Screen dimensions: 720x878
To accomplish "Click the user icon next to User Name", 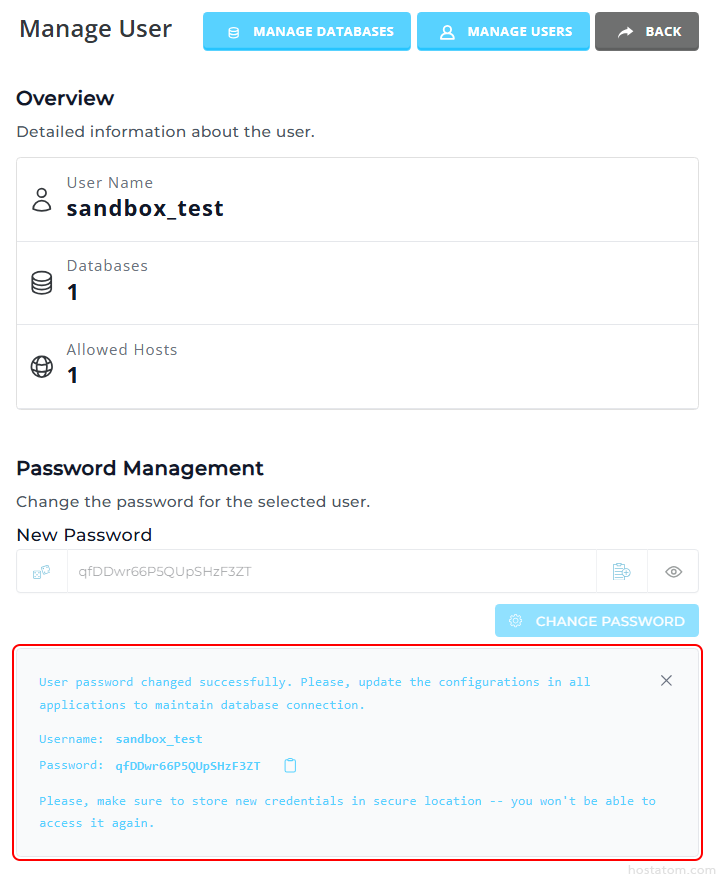I will pyautogui.click(x=42, y=199).
